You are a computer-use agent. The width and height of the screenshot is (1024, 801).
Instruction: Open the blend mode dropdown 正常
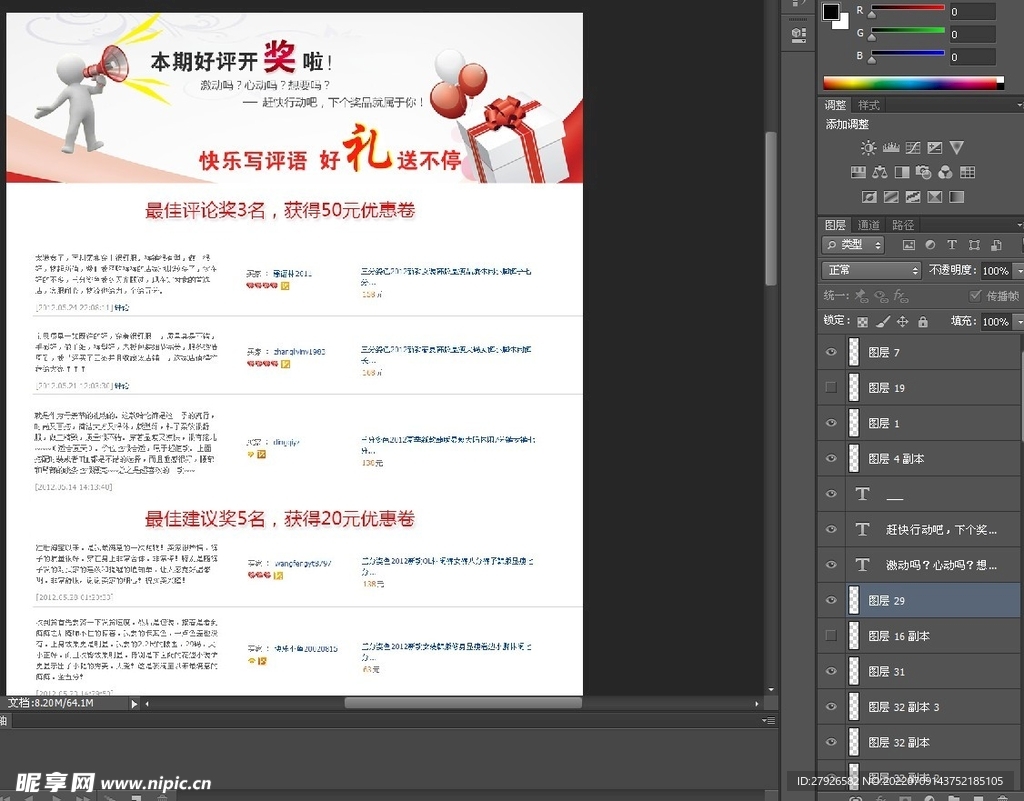[871, 271]
